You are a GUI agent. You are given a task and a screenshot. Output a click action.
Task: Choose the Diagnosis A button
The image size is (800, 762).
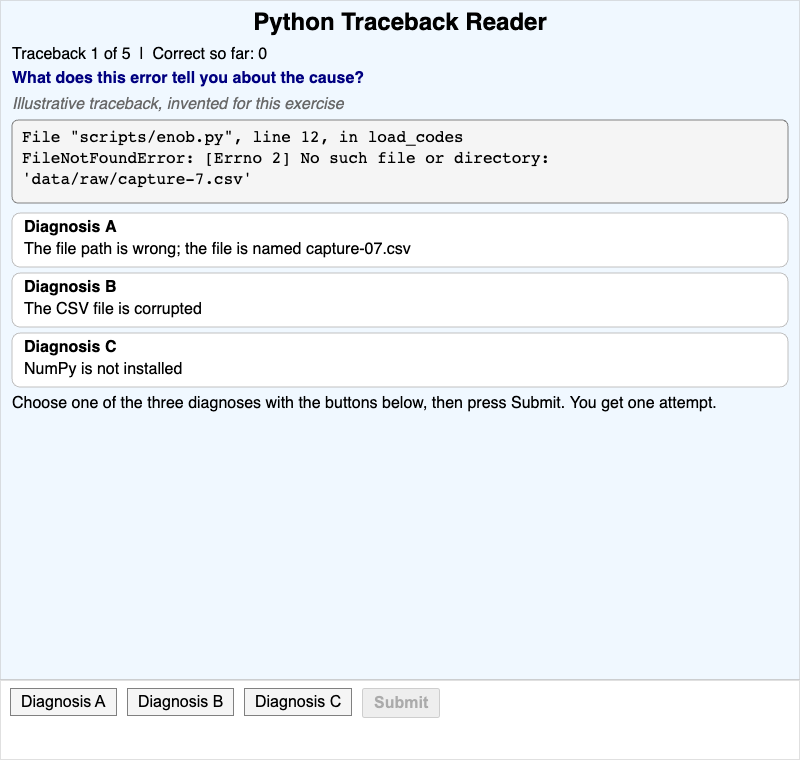click(63, 702)
